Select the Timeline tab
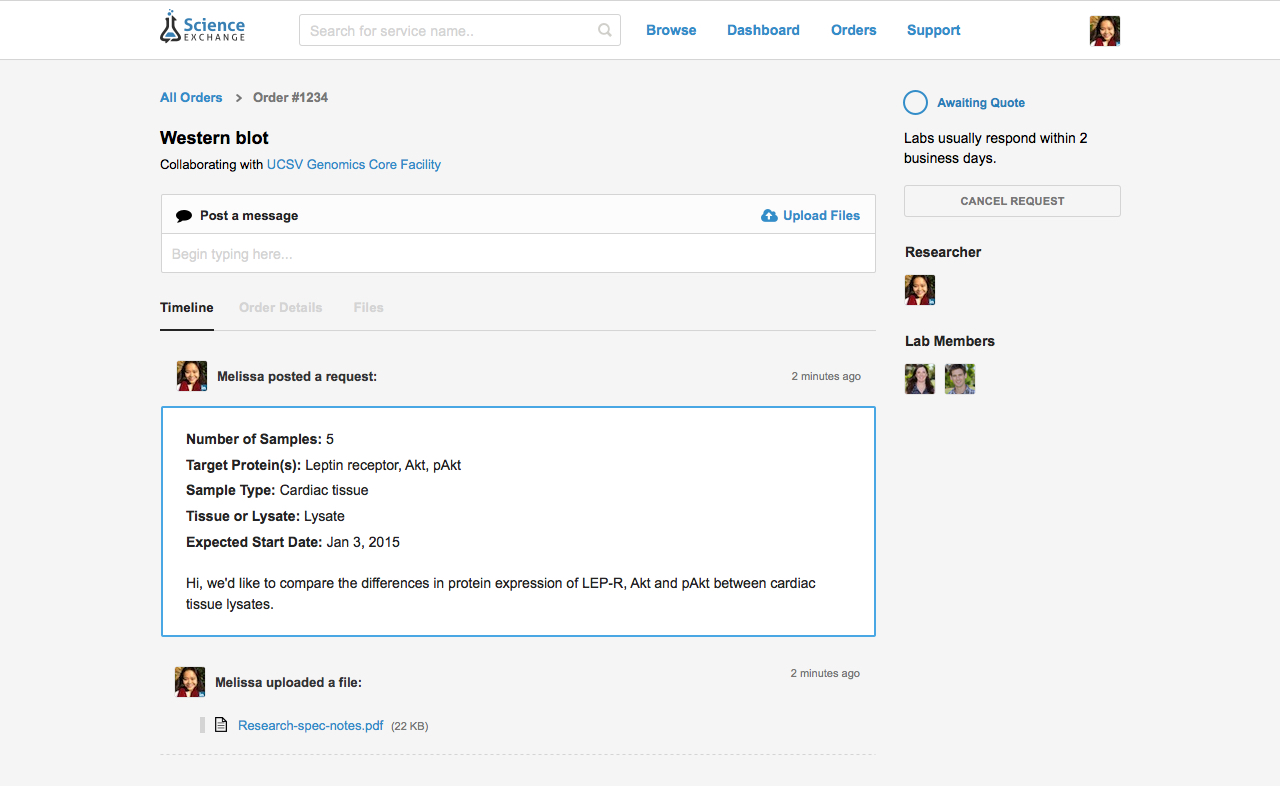The width and height of the screenshot is (1280, 786). pos(186,307)
